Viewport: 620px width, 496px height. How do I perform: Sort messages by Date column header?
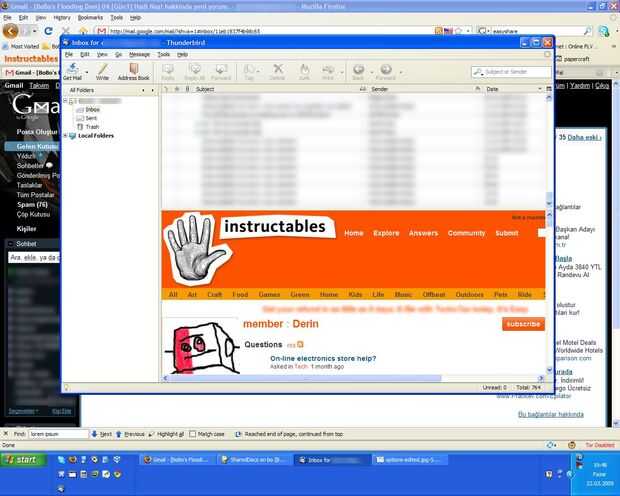(x=513, y=89)
